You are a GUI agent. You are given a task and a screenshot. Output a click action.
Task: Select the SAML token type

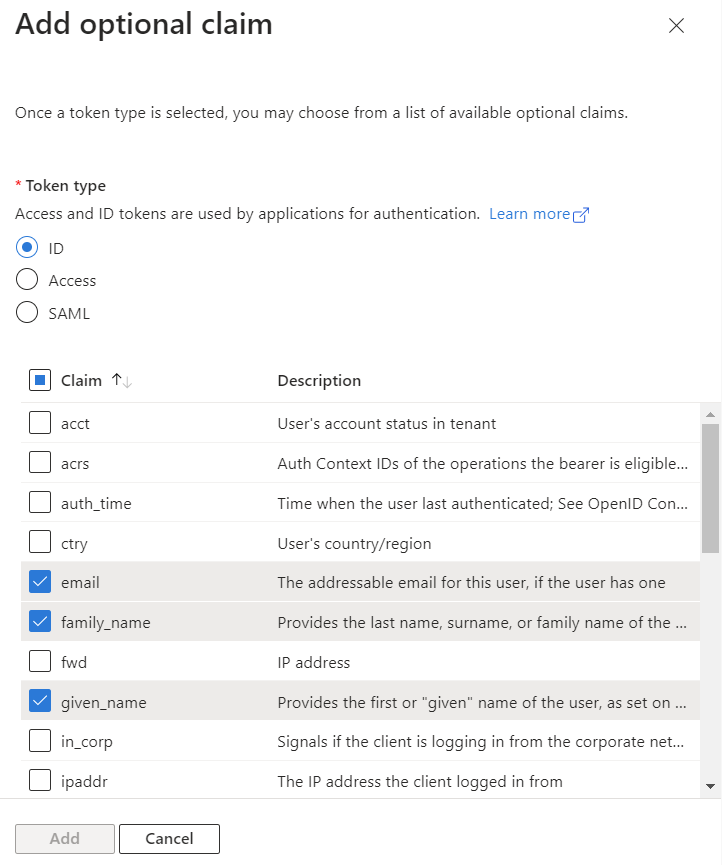click(28, 313)
